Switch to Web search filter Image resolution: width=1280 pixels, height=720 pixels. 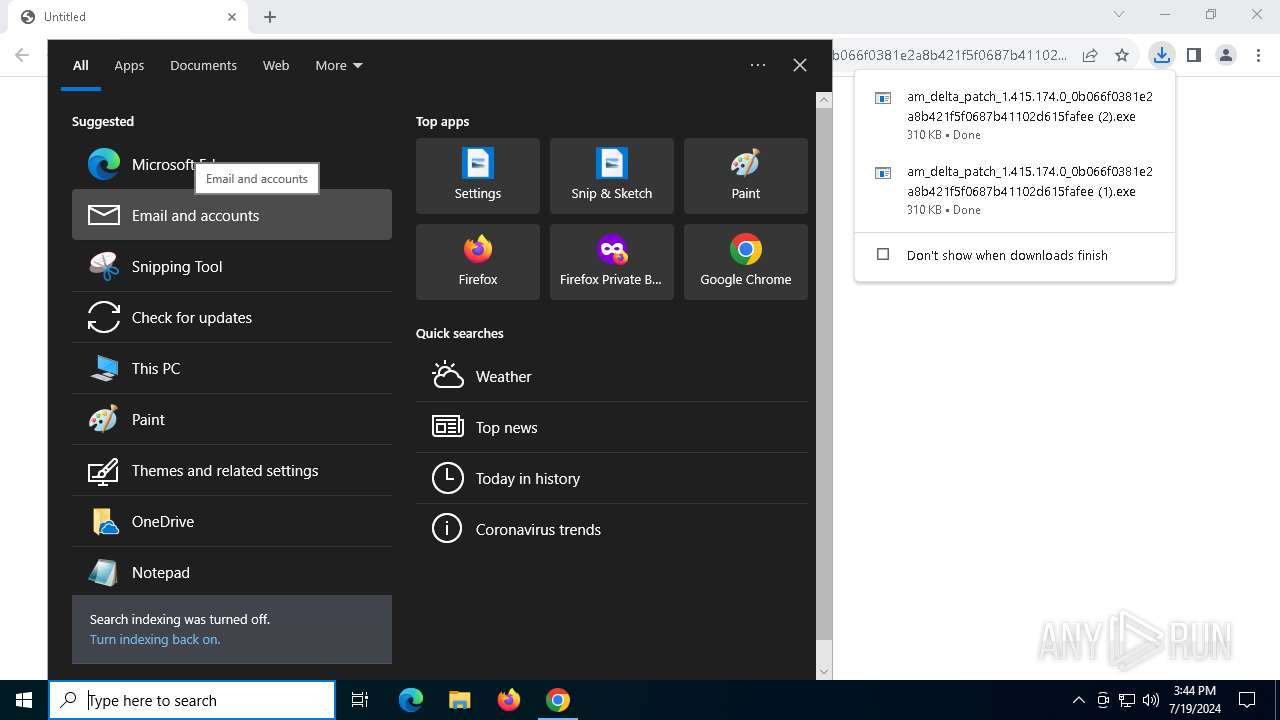[276, 65]
